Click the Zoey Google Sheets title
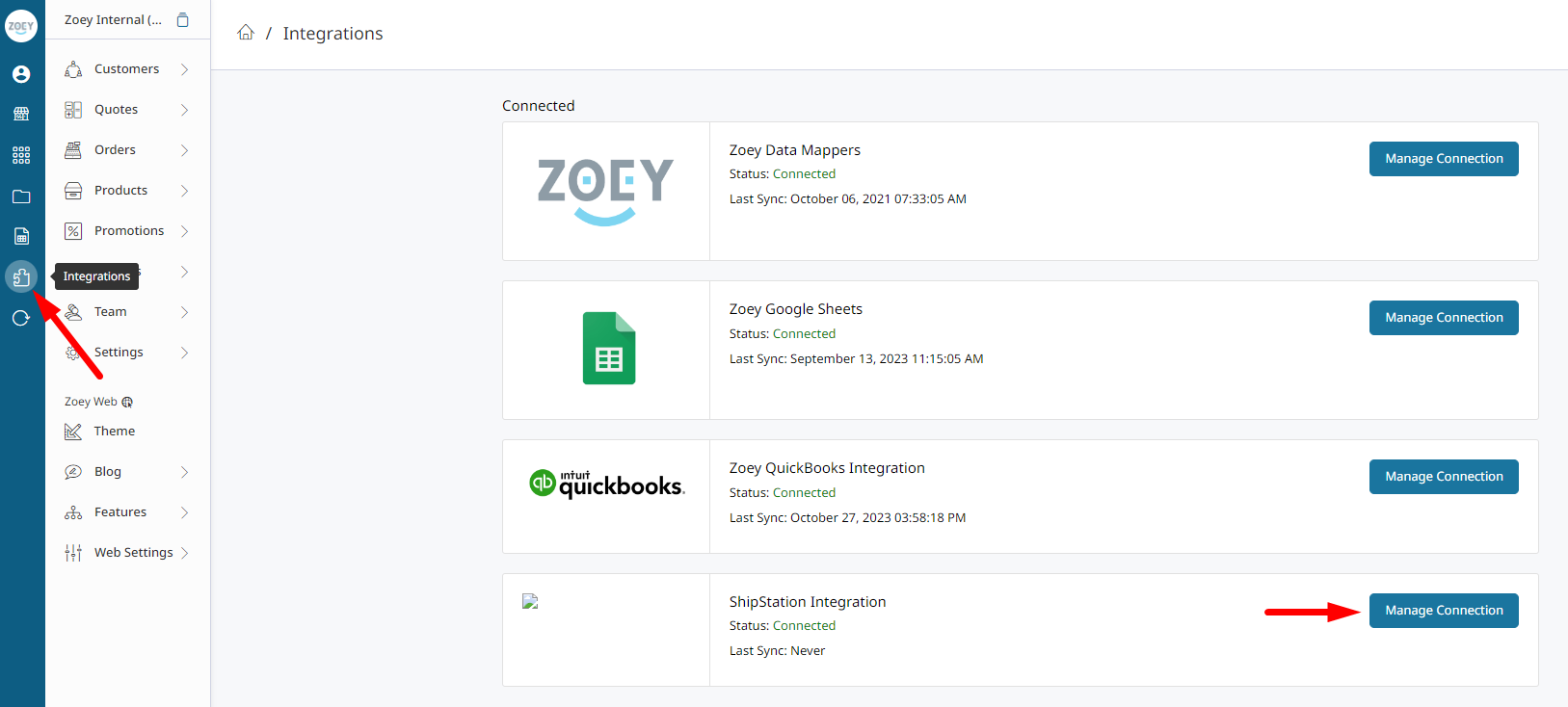The width and height of the screenshot is (1568, 707). [x=796, y=309]
